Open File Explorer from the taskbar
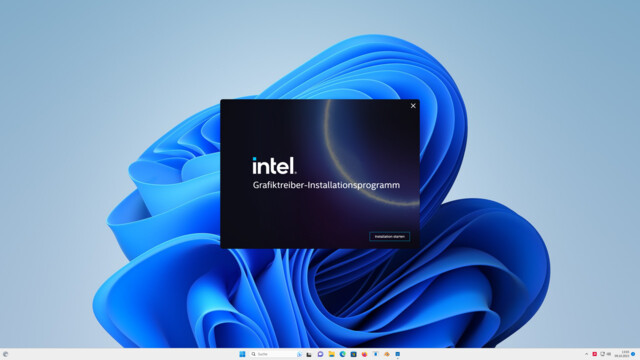Image resolution: width=640 pixels, height=360 pixels. [331, 354]
